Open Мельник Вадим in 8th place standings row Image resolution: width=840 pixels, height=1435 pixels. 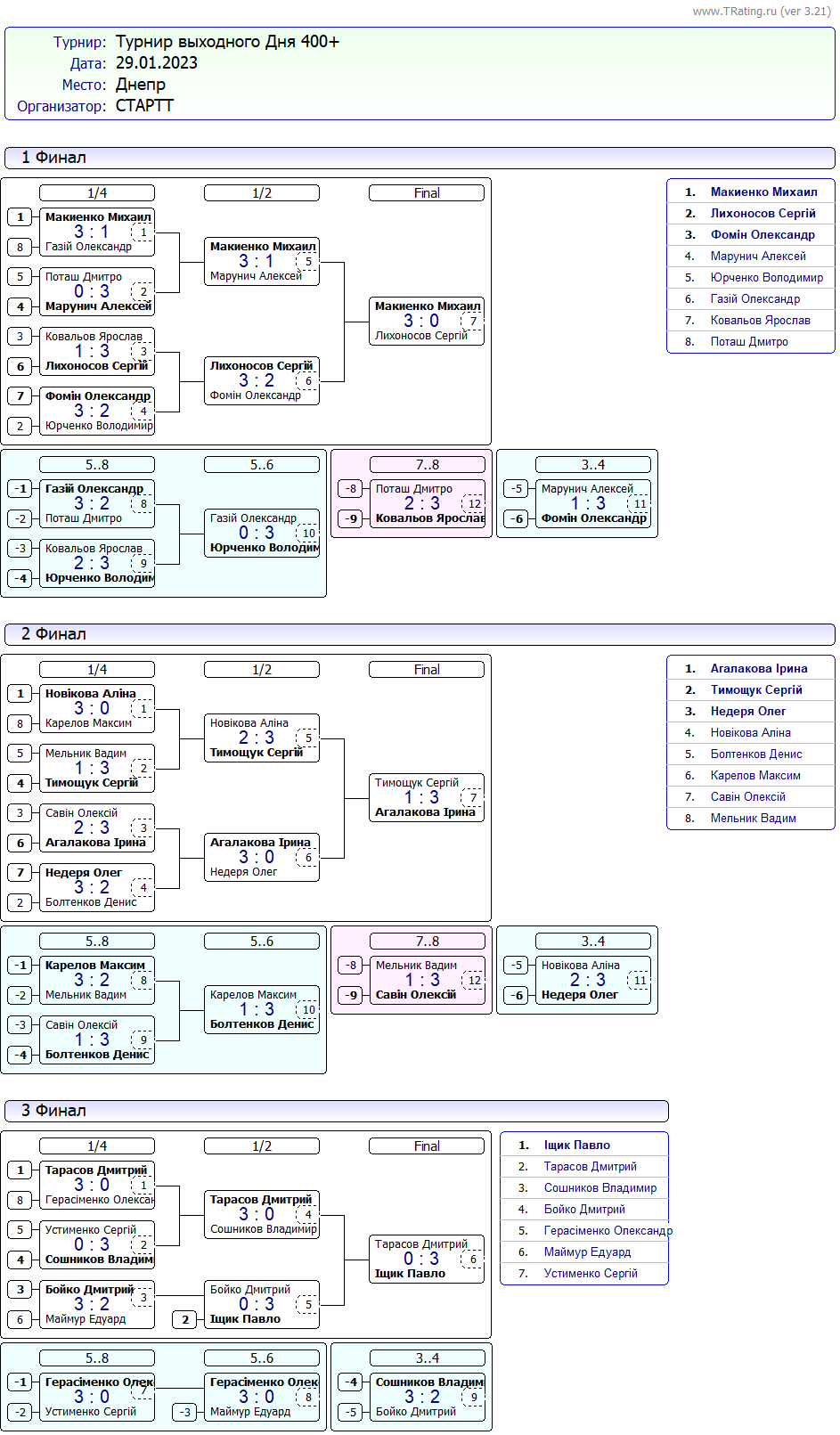[x=753, y=819]
